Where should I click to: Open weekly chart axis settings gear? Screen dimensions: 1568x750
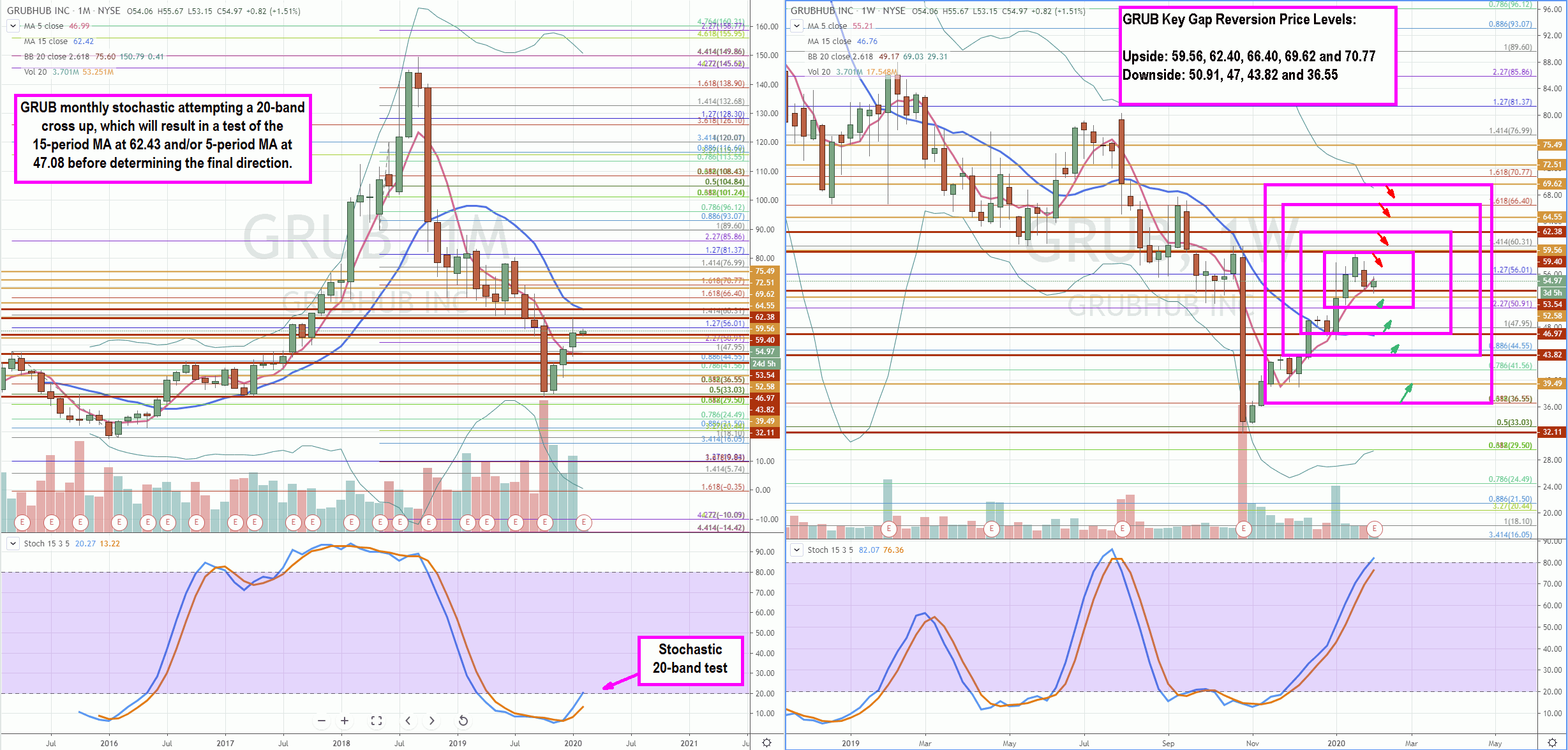pyautogui.click(x=1552, y=743)
